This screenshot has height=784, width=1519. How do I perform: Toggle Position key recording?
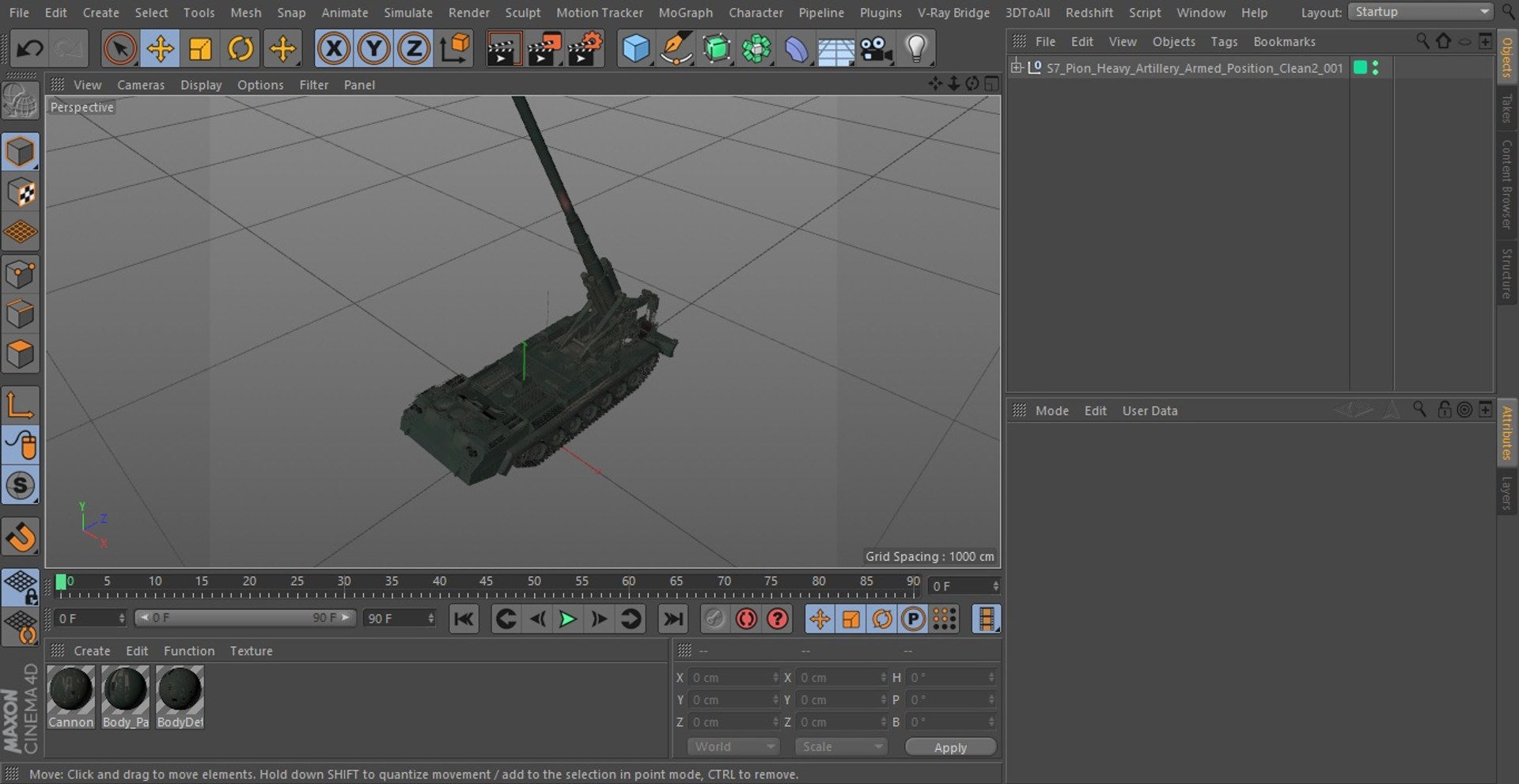pos(820,619)
